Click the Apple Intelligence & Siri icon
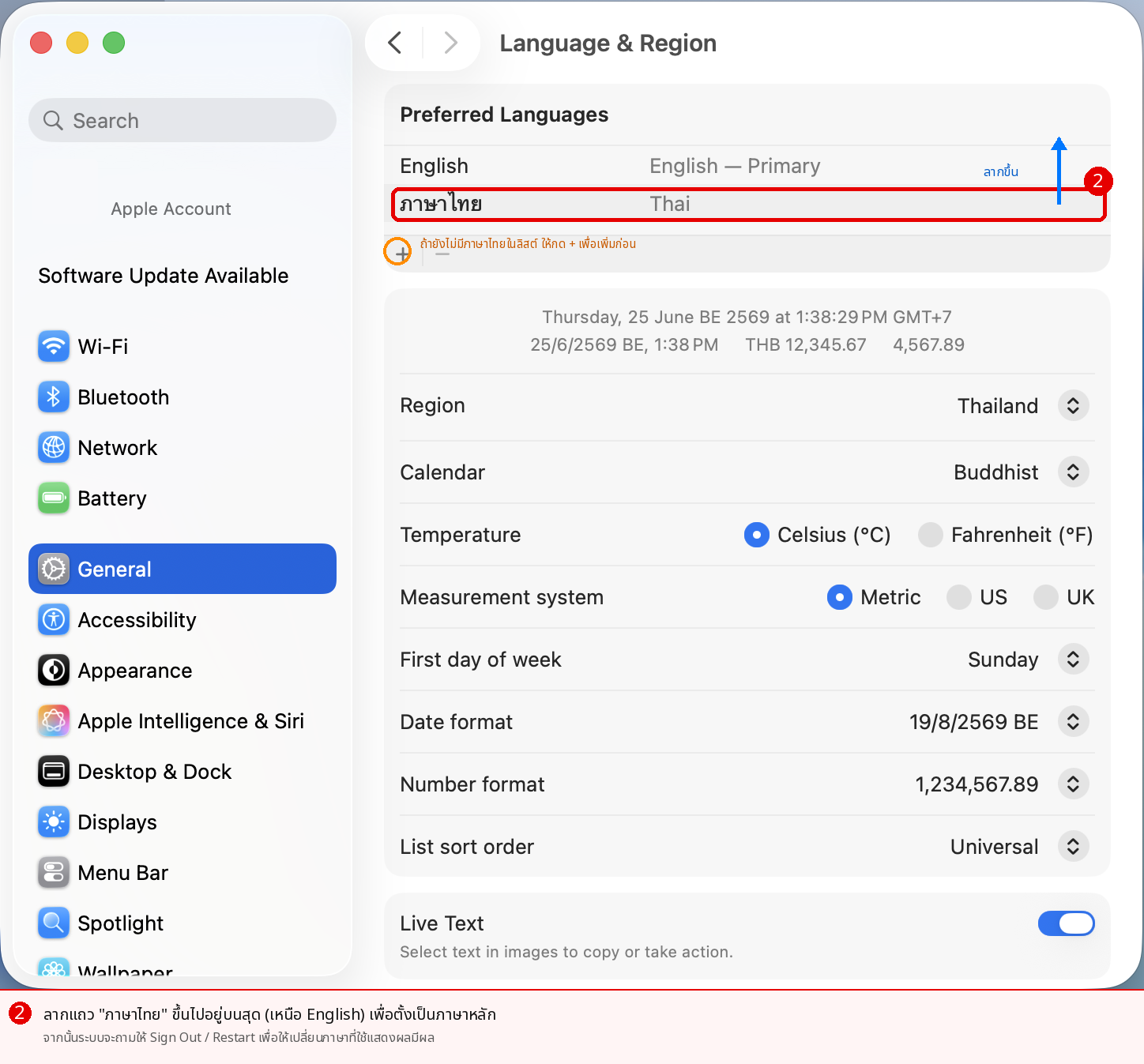 pos(54,720)
